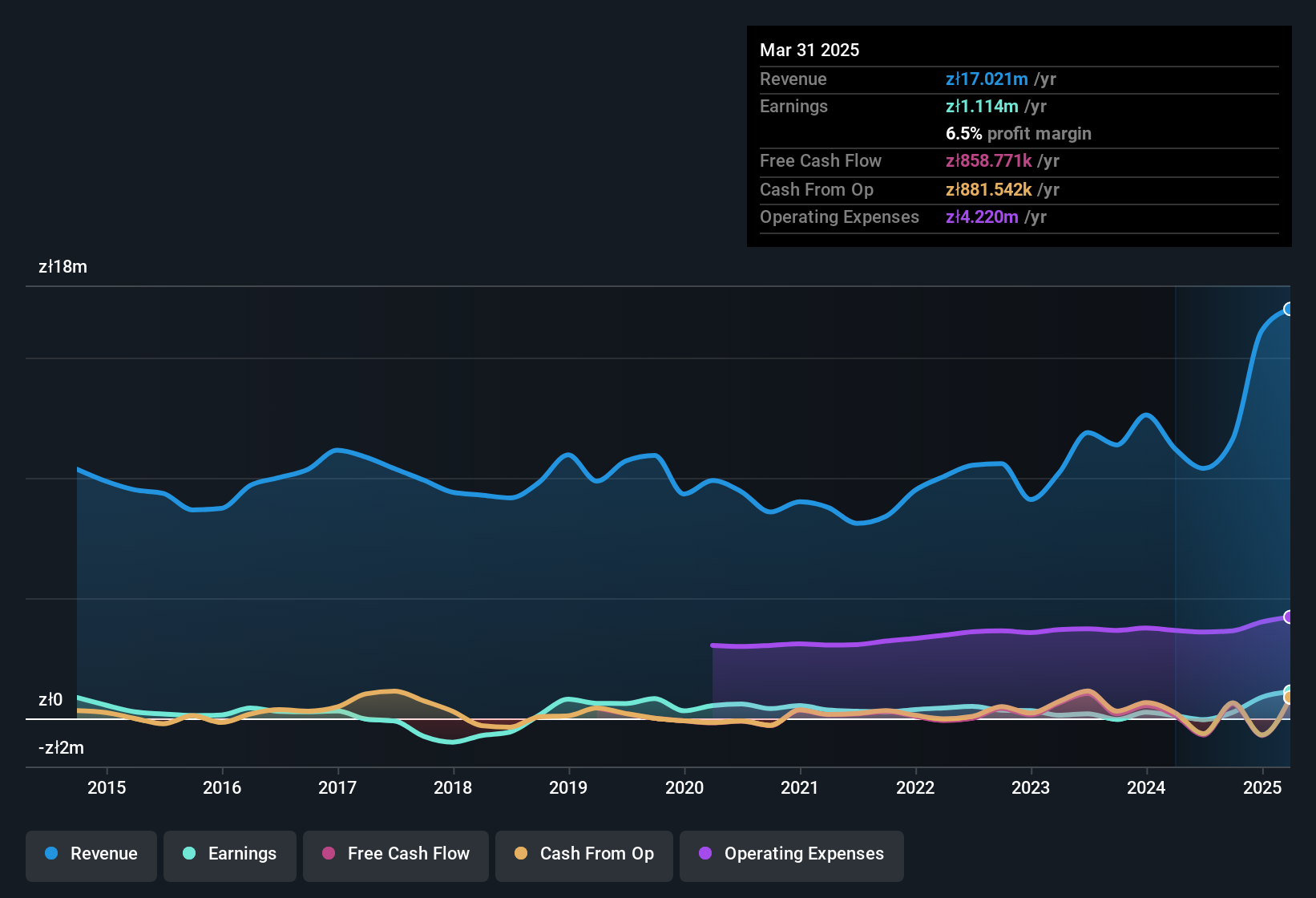This screenshot has width=1316, height=898.
Task: Open the Cash From Op legend filter
Action: coord(583,854)
